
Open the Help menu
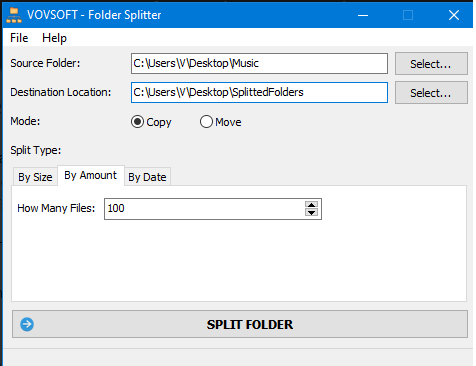coord(54,38)
